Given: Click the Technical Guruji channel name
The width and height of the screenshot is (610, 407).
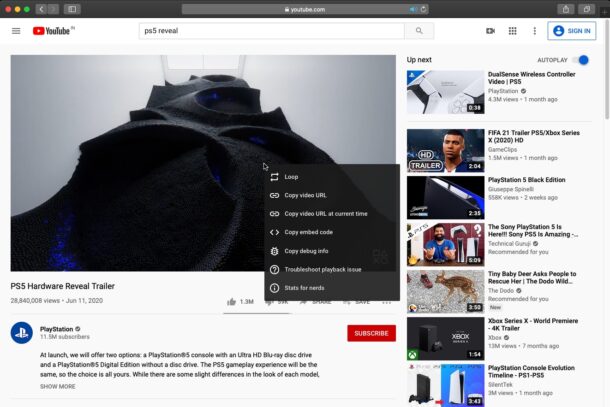Looking at the screenshot, I should (509, 244).
